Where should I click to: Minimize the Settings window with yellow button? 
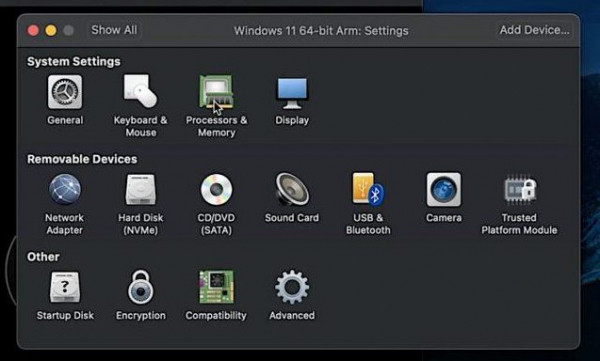51,30
